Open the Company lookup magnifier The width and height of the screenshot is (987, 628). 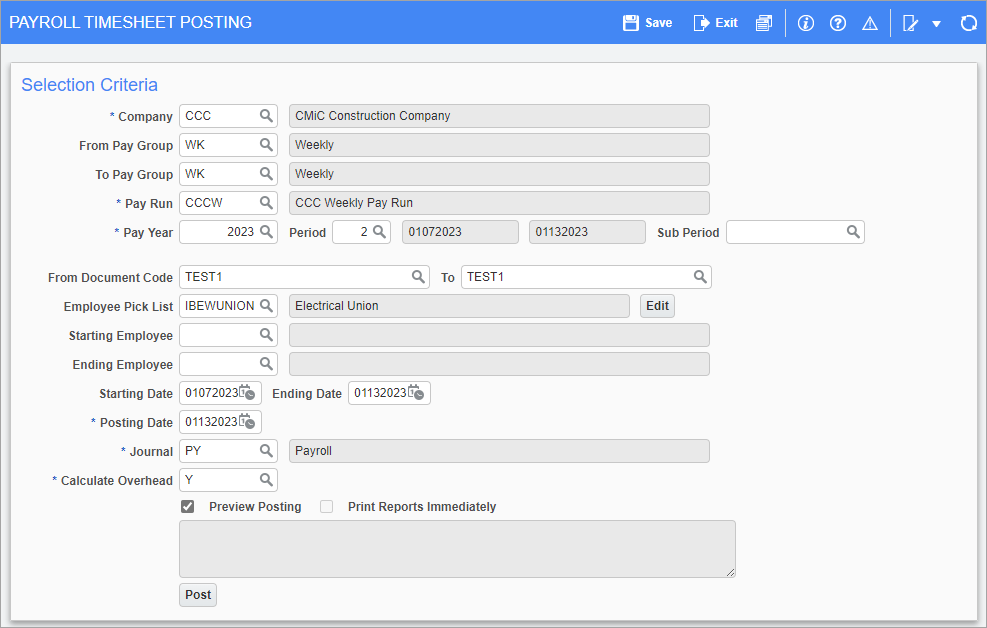pos(267,116)
